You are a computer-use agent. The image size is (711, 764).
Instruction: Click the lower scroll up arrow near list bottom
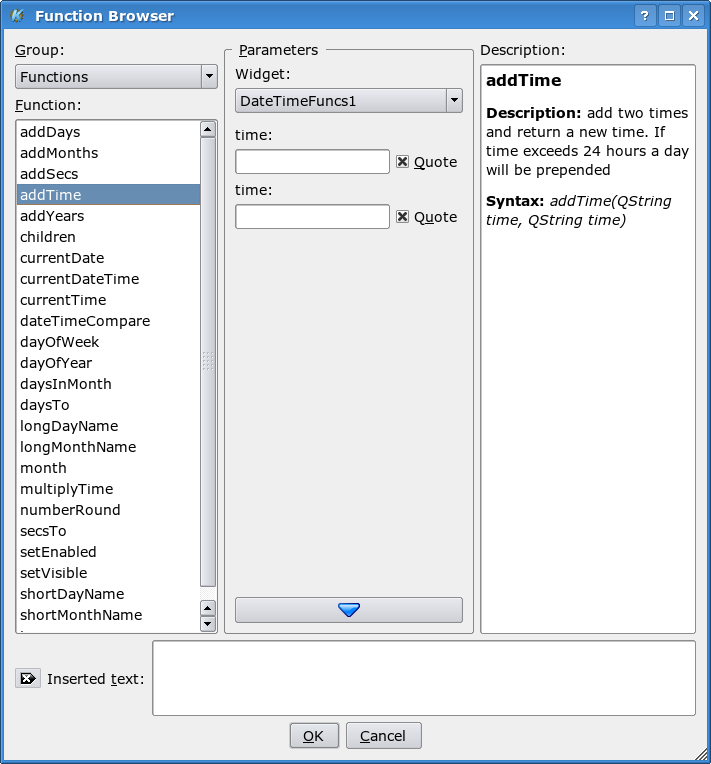(x=208, y=608)
